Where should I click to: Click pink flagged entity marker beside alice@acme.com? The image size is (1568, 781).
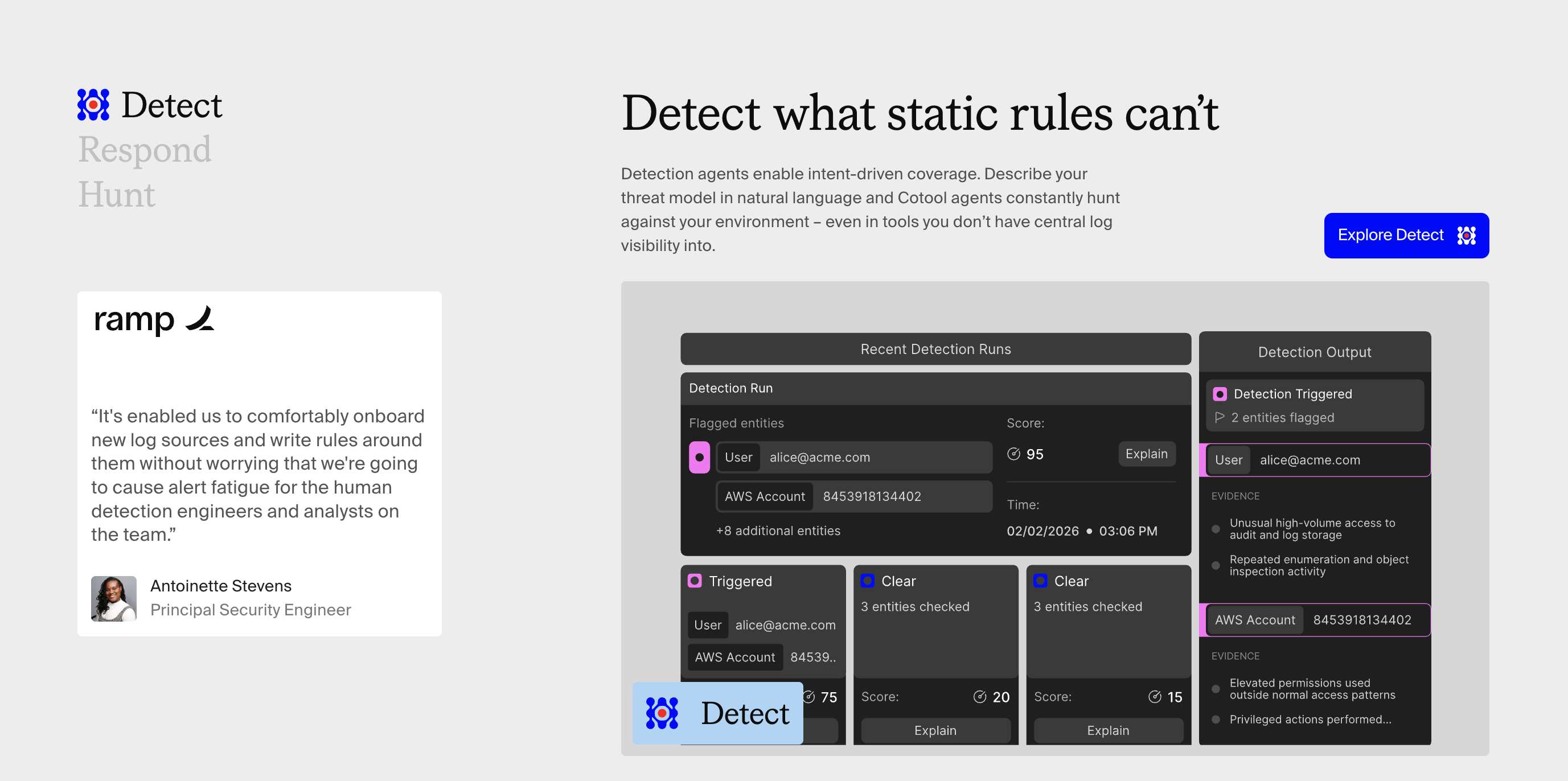699,457
